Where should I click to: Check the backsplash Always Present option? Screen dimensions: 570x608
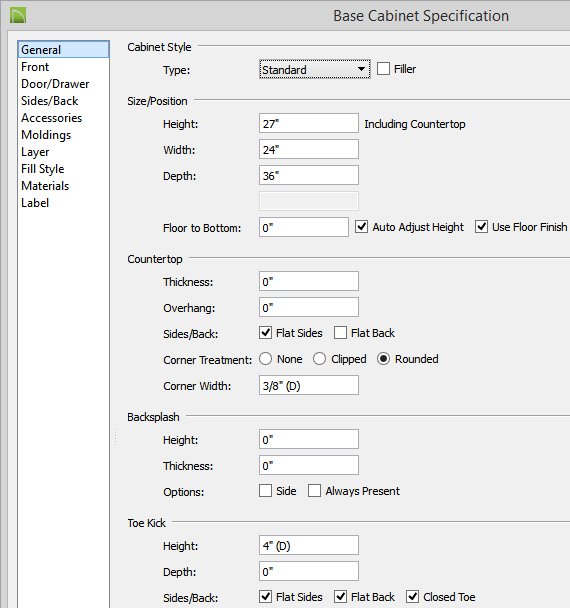coord(314,491)
